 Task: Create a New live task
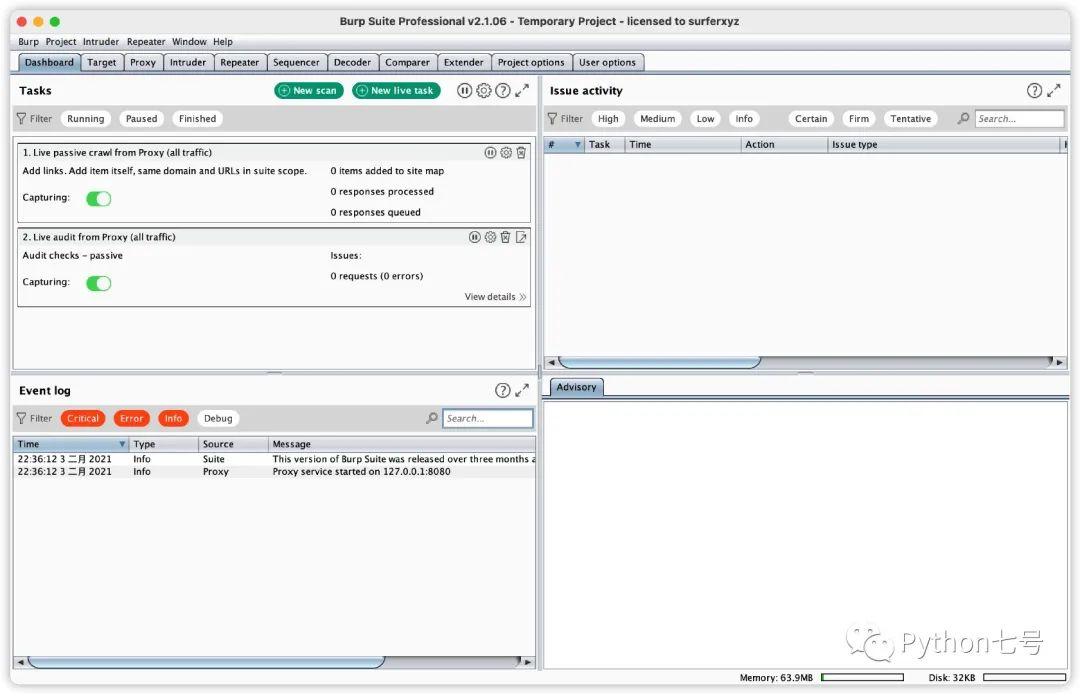[396, 90]
